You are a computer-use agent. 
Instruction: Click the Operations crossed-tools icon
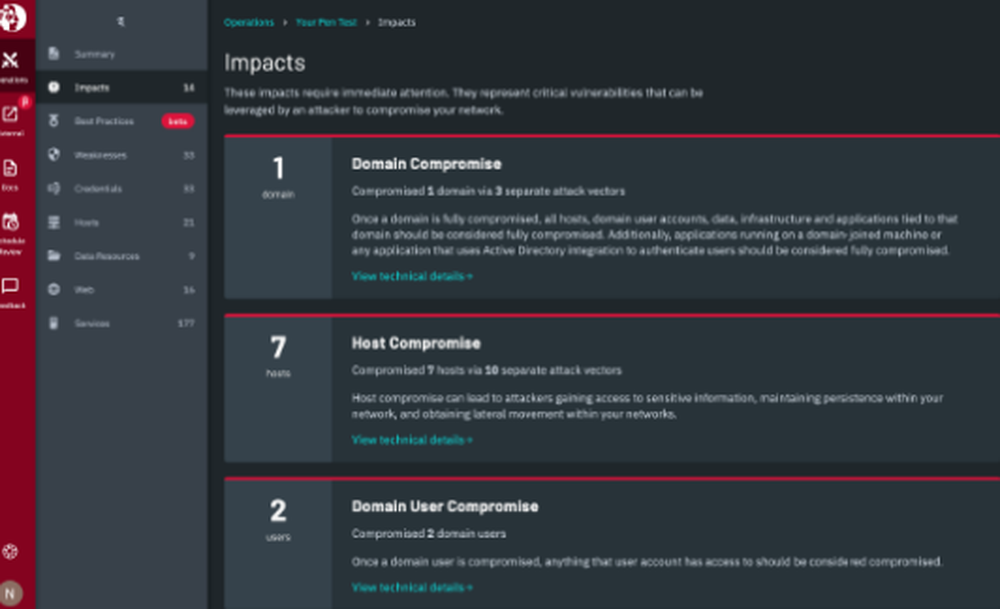(12, 61)
